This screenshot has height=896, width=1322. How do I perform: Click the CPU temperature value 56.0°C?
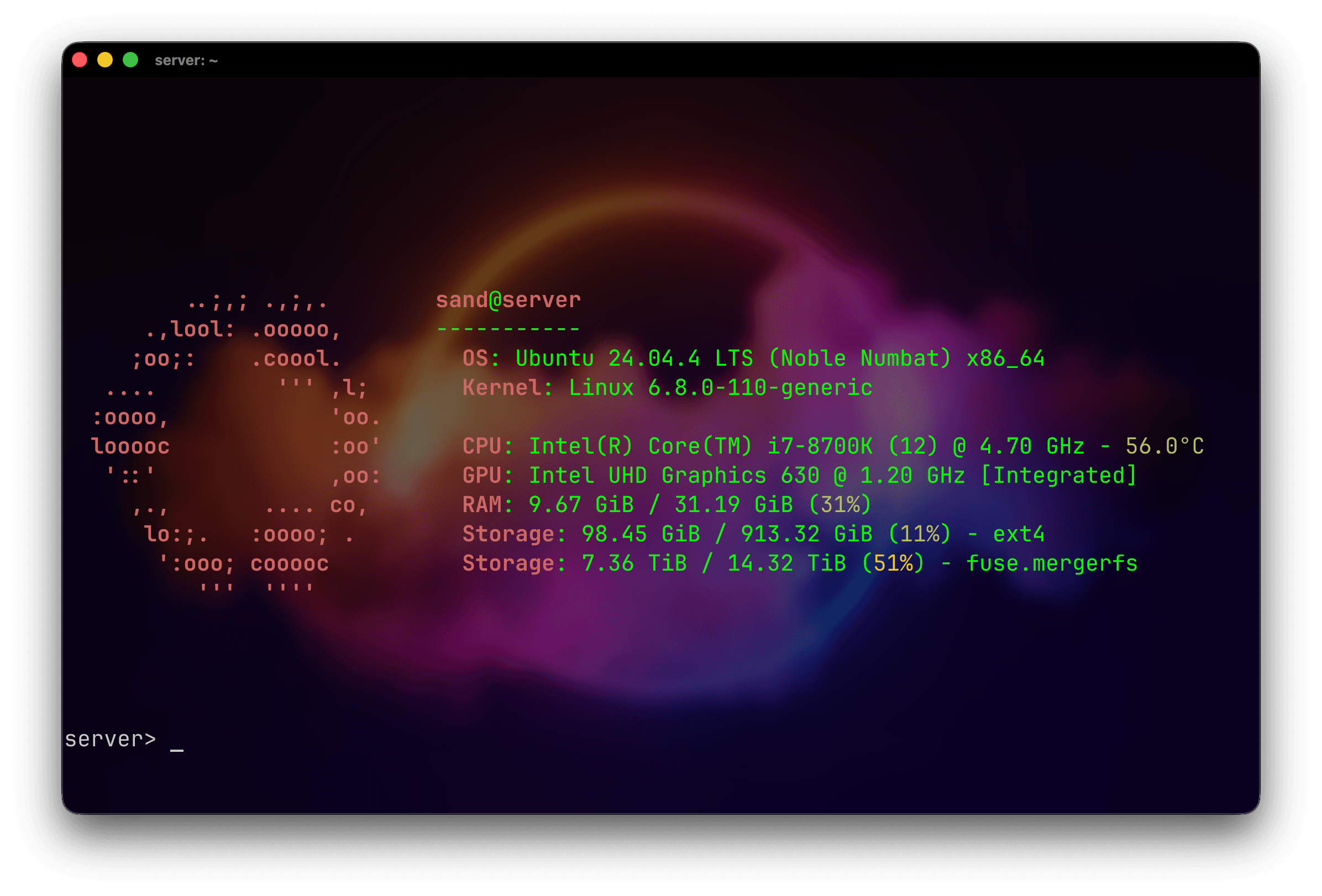1164,446
